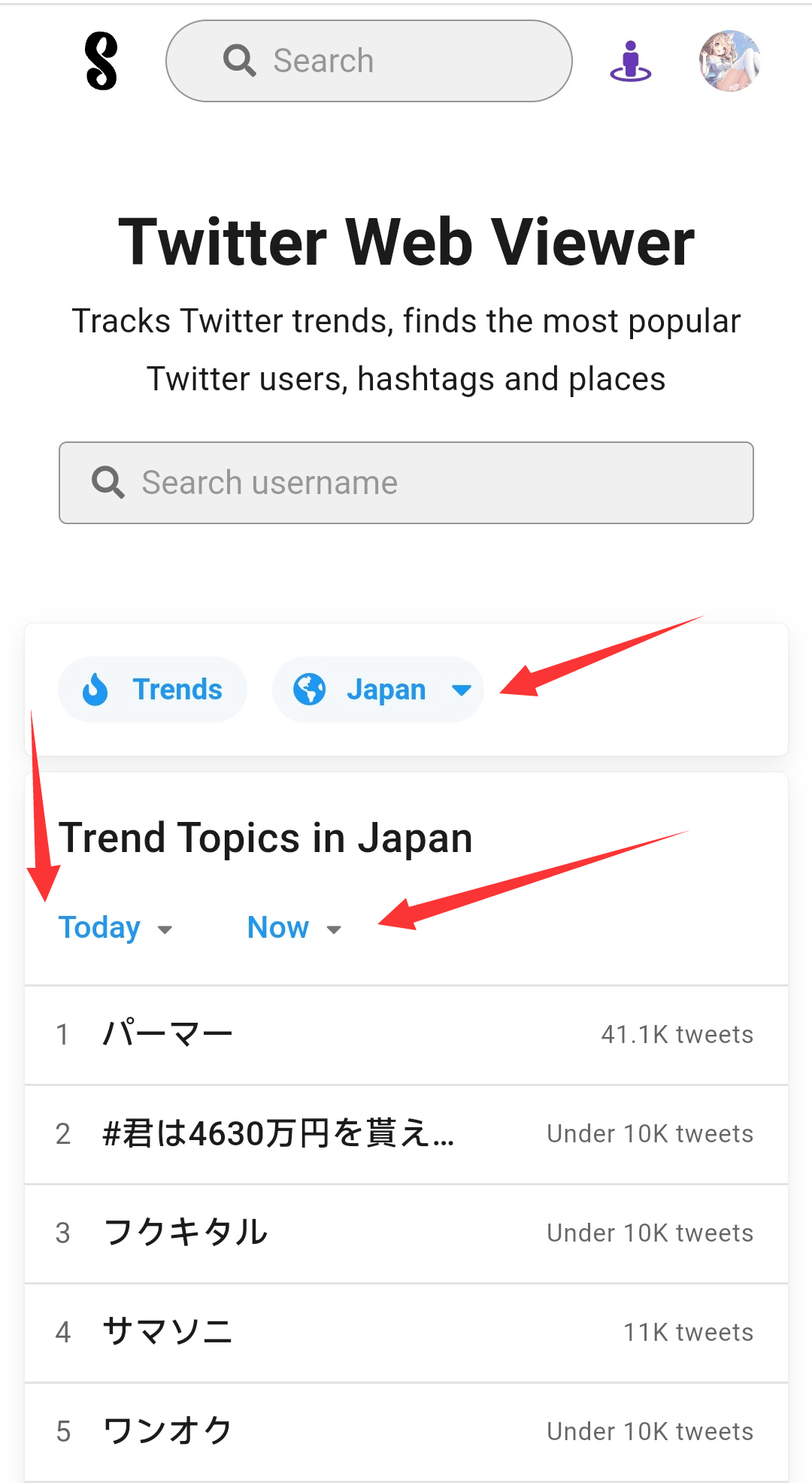This screenshot has width=812, height=1483.
Task: Open the Today period dropdown
Action: click(x=116, y=928)
